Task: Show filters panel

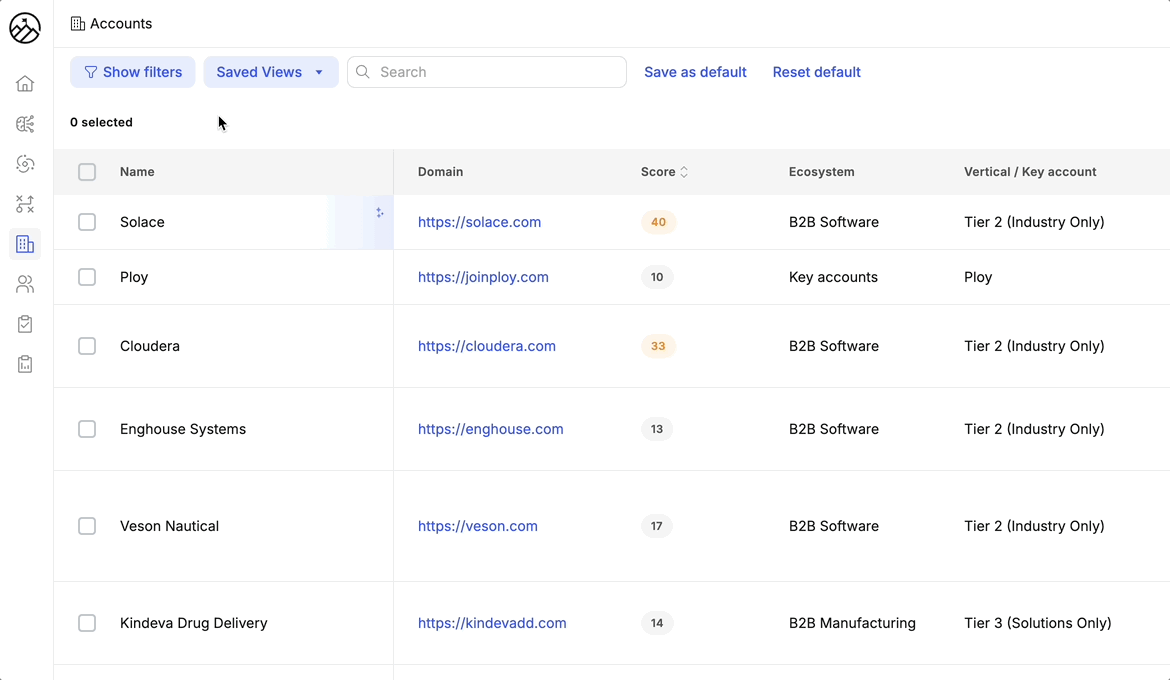Action: [x=133, y=72]
